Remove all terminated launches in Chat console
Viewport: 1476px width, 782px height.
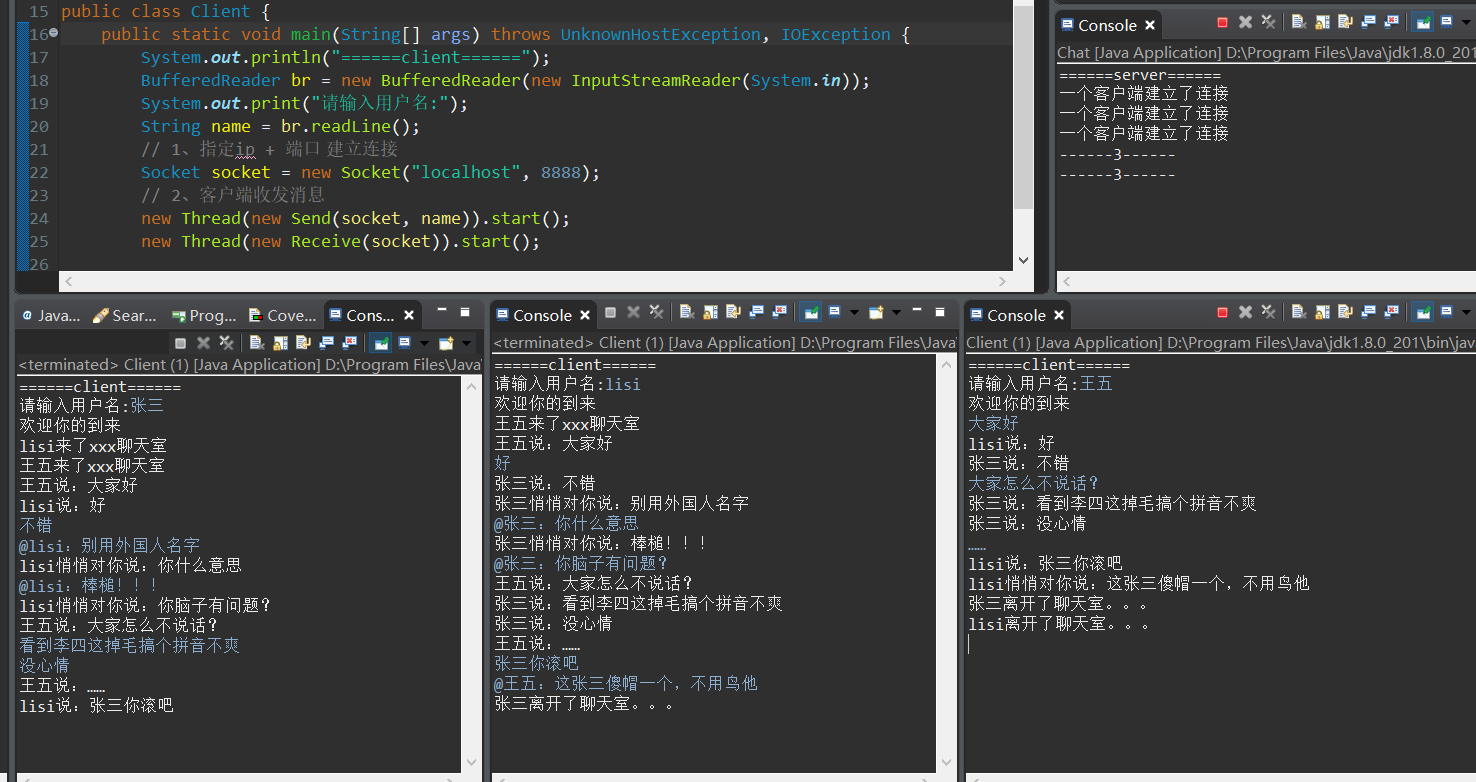click(1268, 22)
